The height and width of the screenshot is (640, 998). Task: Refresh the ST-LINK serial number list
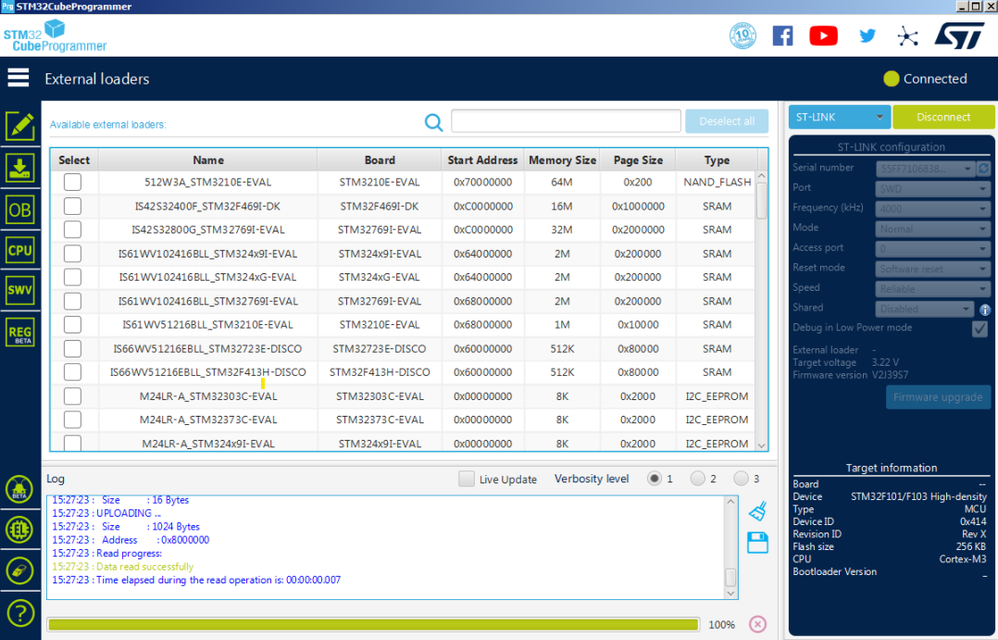click(983, 169)
